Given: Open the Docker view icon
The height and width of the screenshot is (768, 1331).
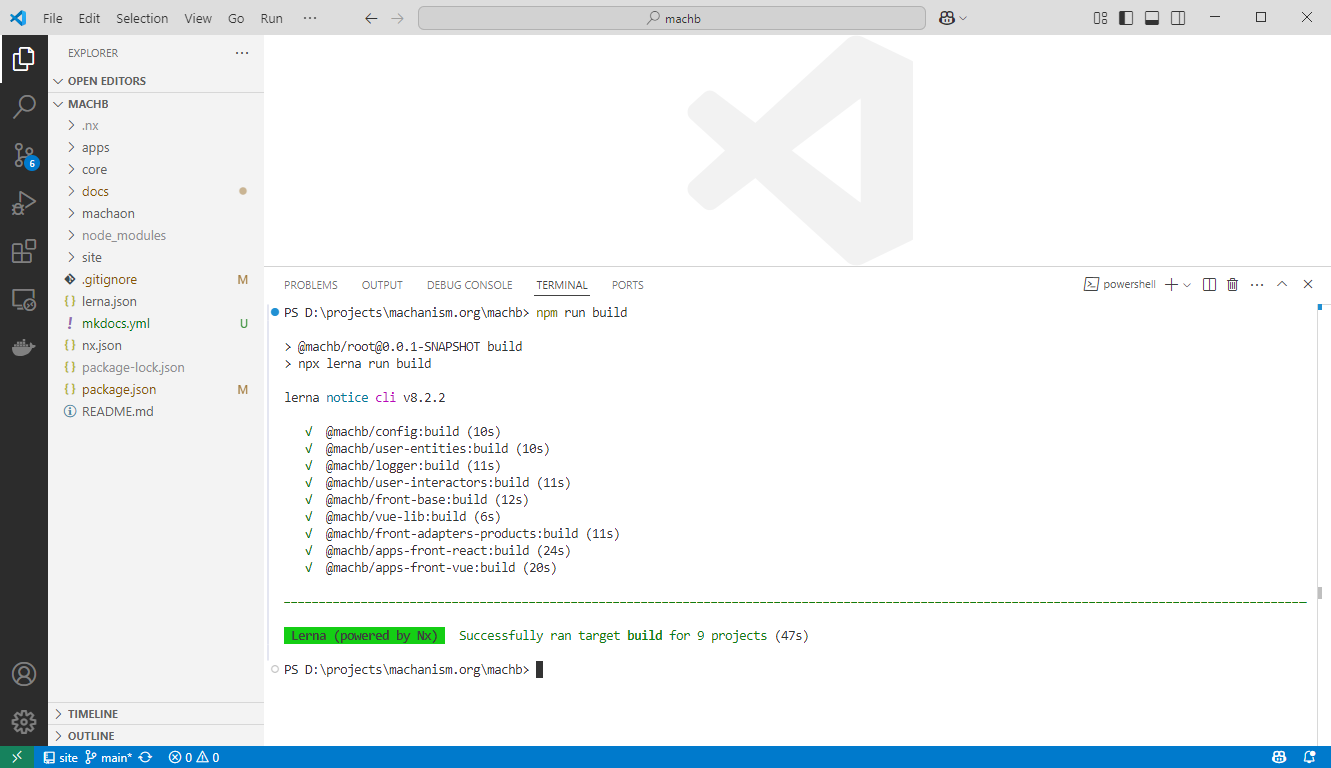Looking at the screenshot, I should [x=24, y=347].
